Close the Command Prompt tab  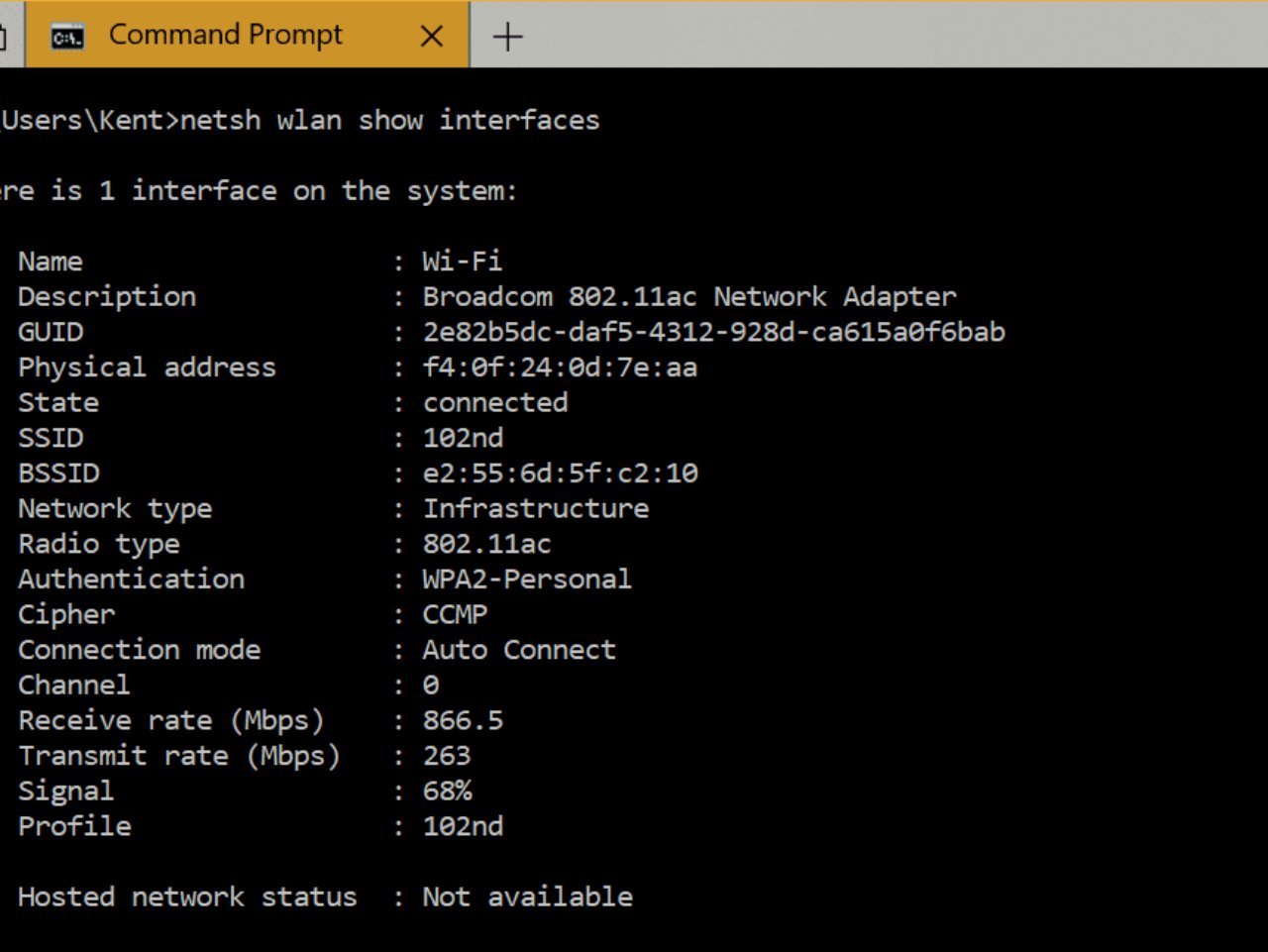click(x=432, y=37)
